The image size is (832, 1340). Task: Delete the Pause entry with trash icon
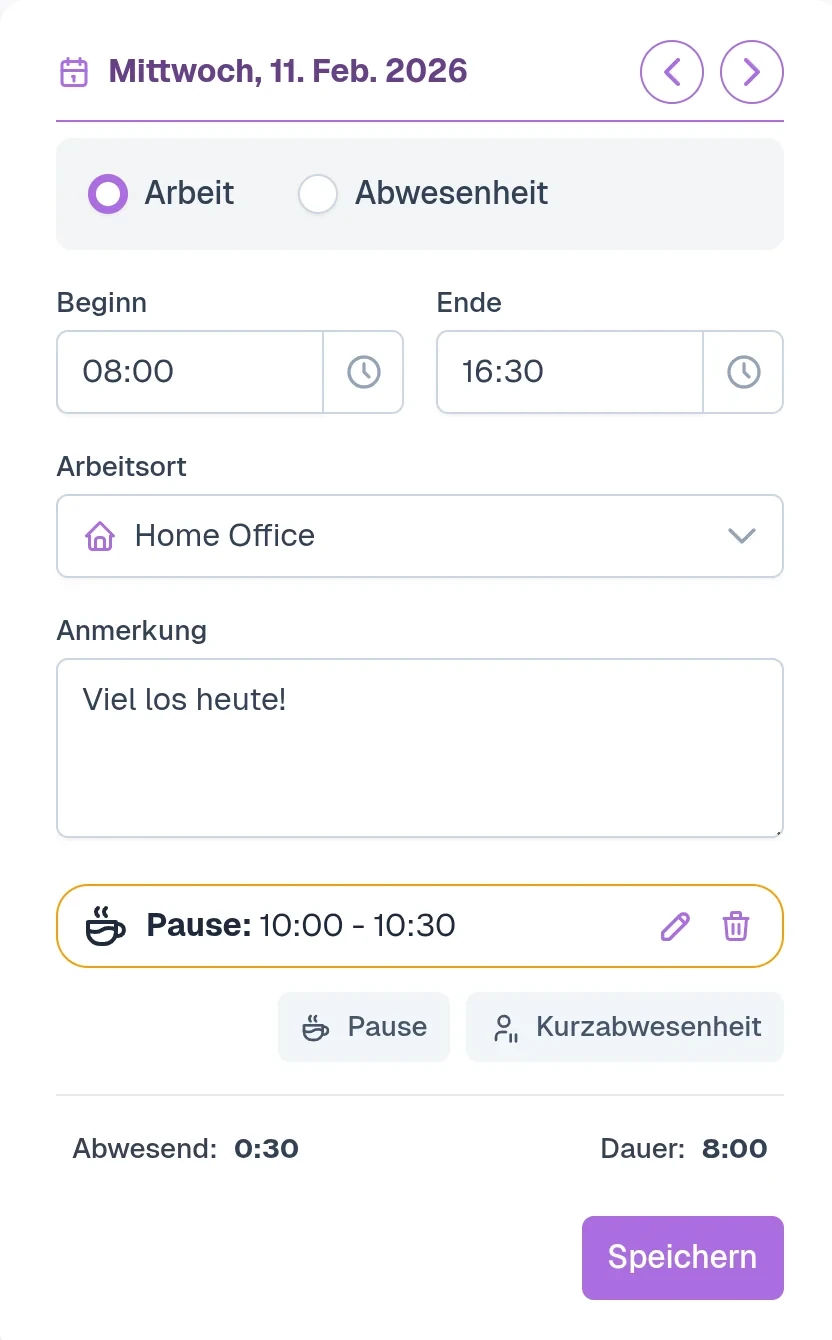736,926
